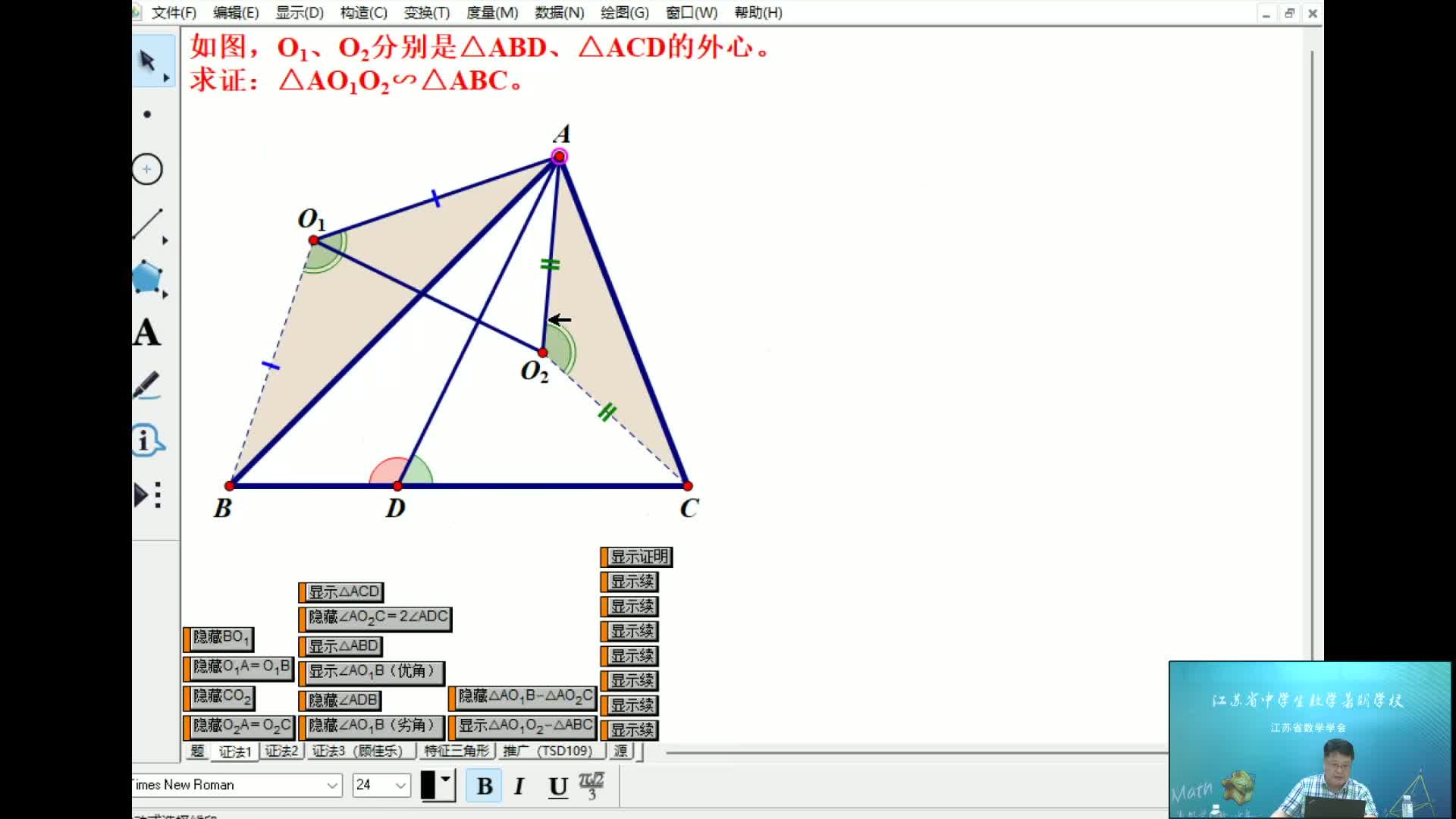The image size is (1456, 819).
Task: Select the Point tool
Action: [x=147, y=115]
